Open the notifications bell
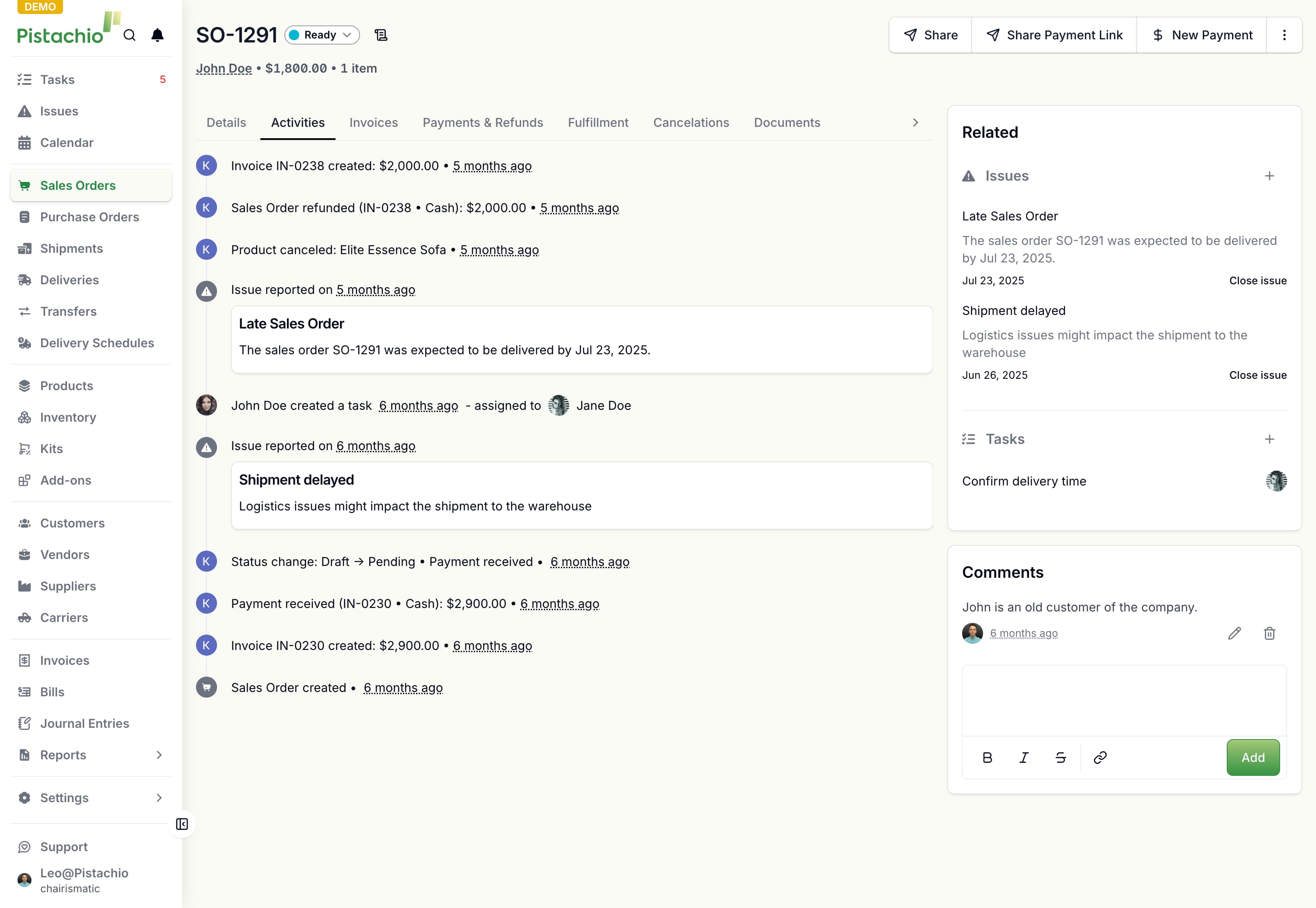 click(x=157, y=35)
